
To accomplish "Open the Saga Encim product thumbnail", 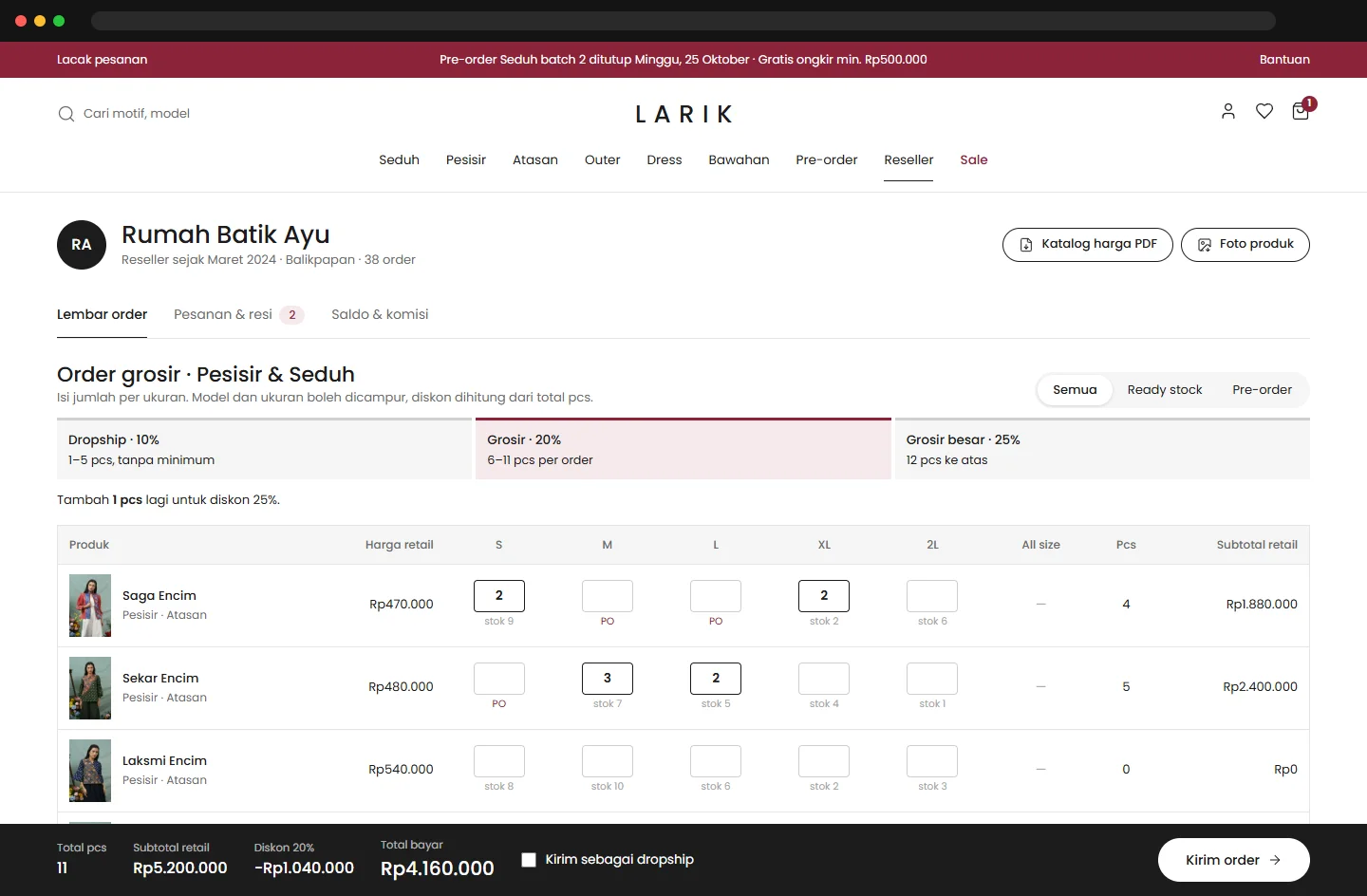I will (90, 606).
